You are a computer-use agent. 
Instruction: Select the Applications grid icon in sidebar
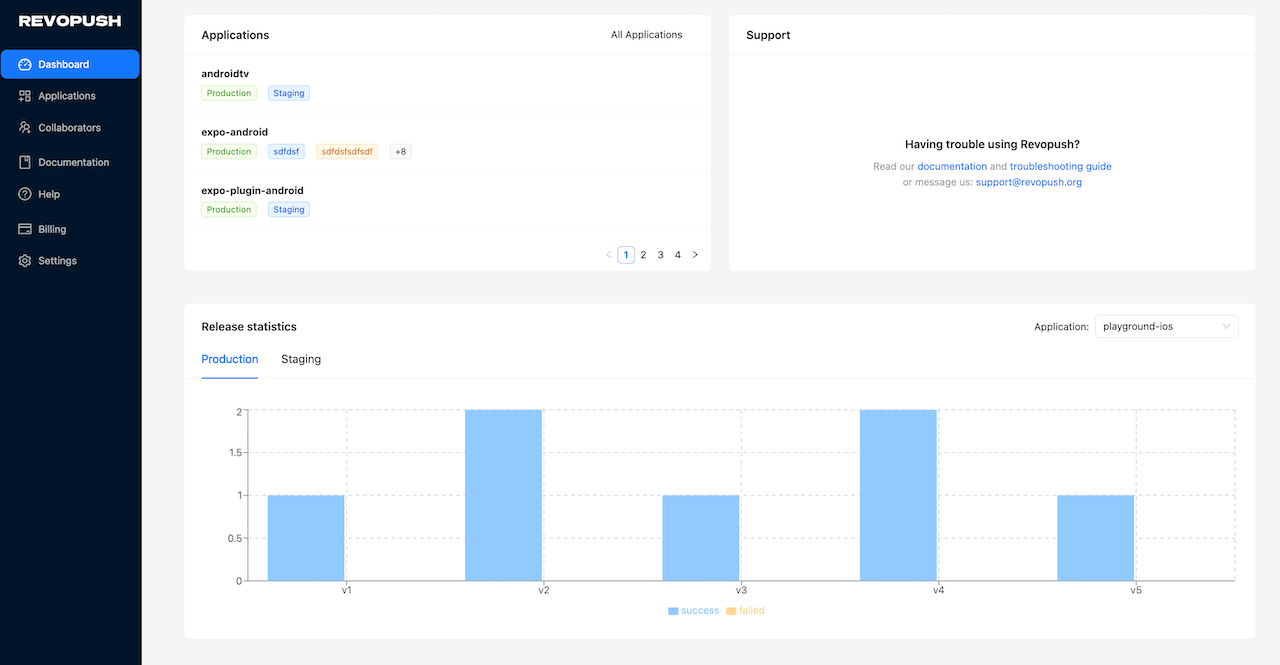pos(22,95)
